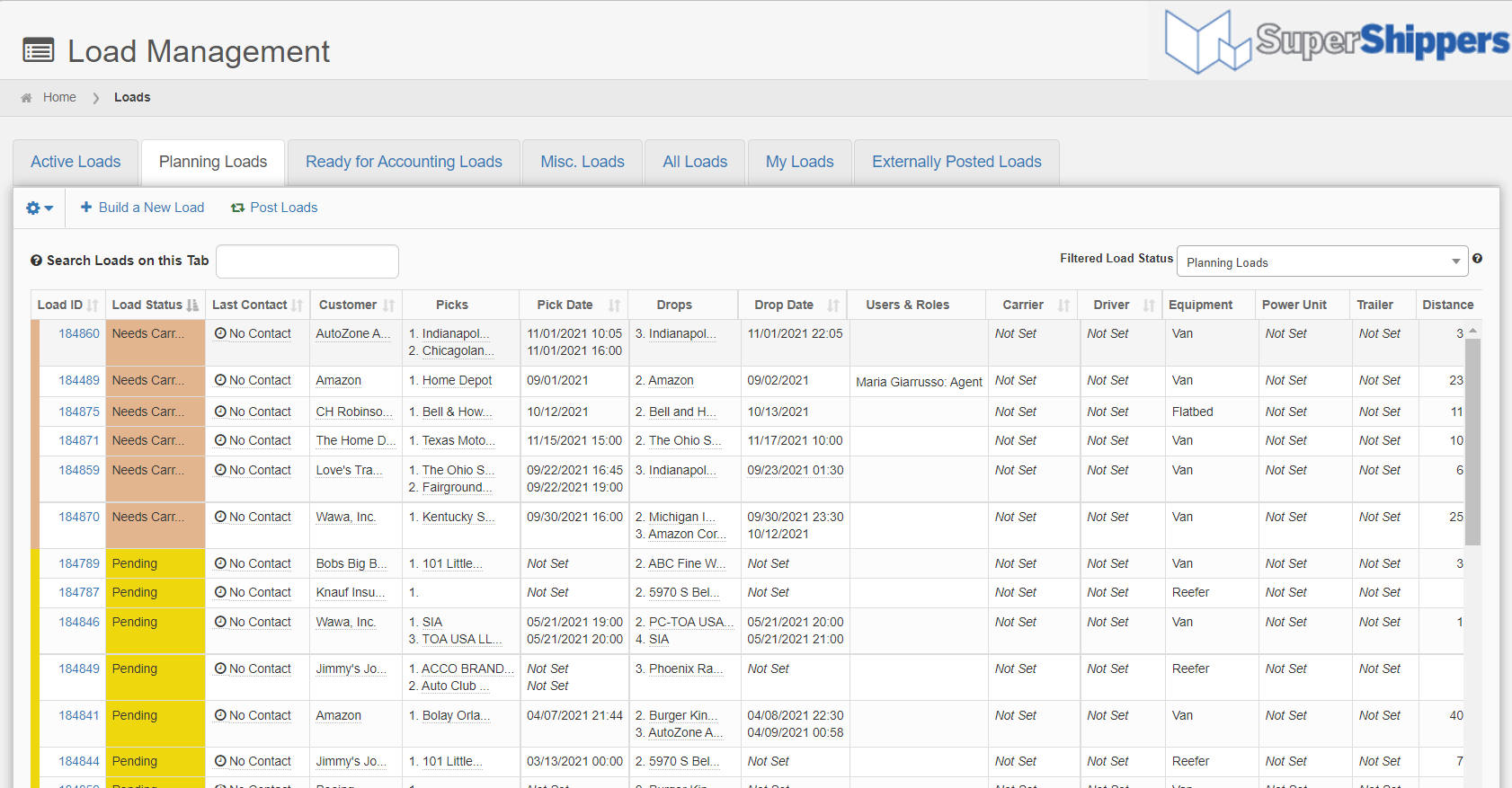1512x788 pixels.
Task: Open load 184846
Action: (79, 622)
